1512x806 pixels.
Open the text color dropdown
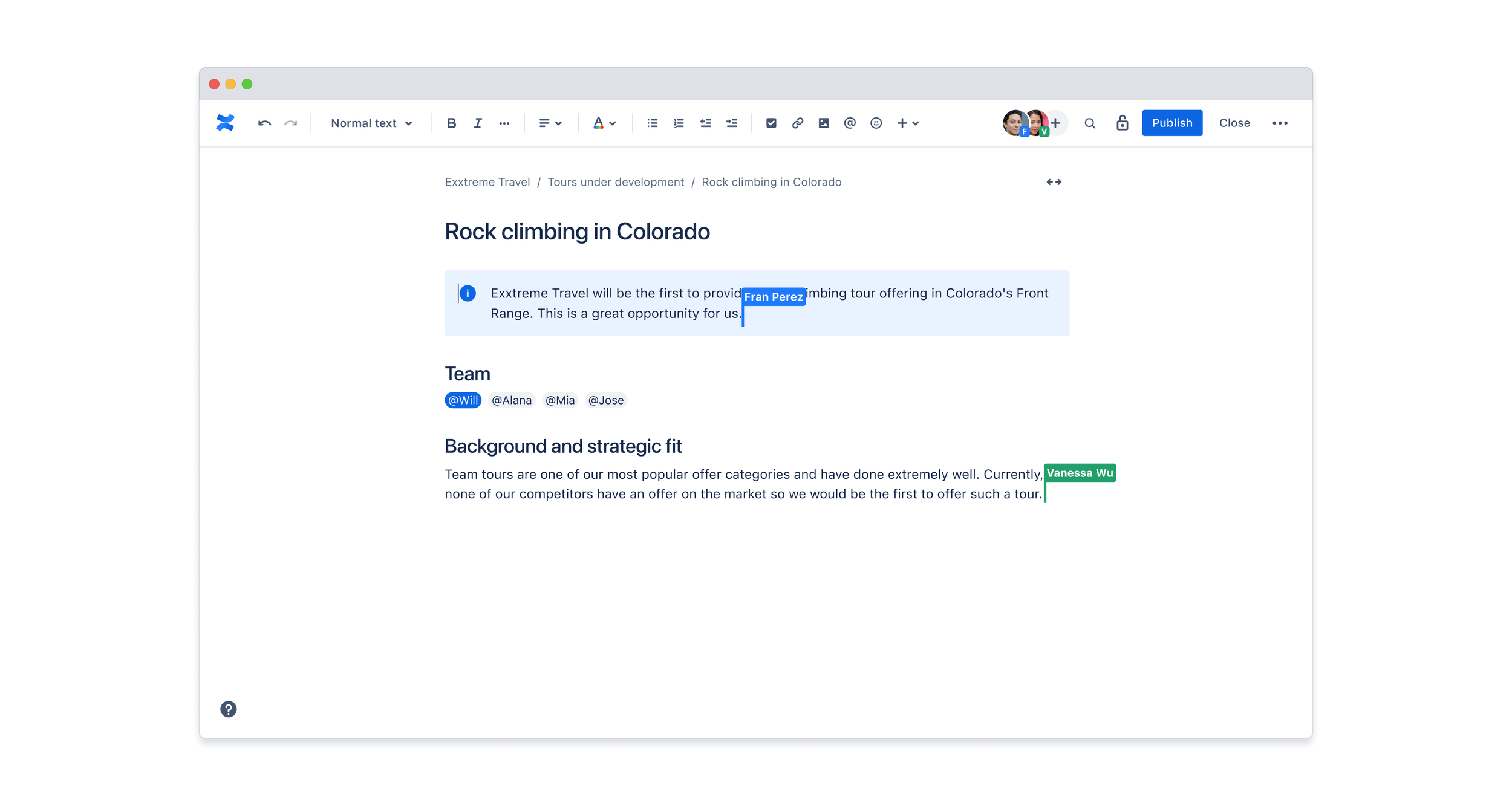604,123
